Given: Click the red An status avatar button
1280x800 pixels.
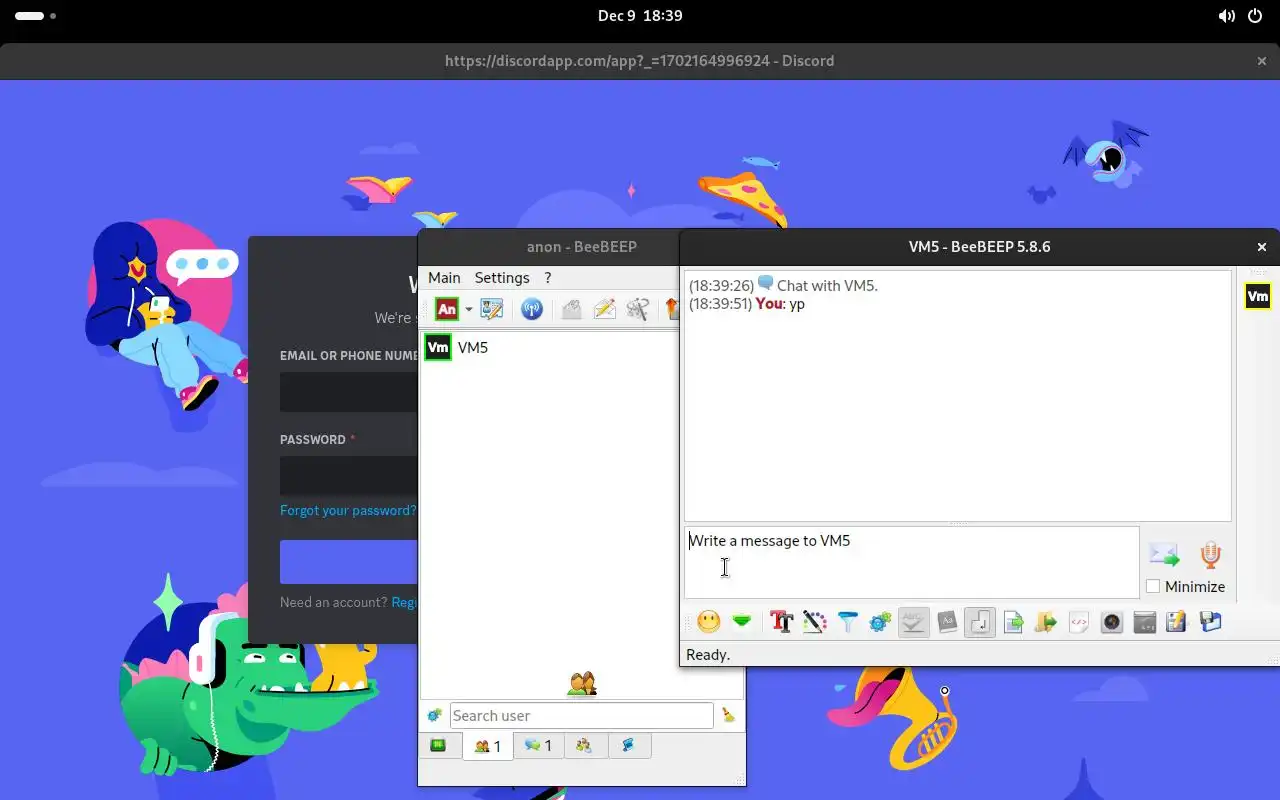Looking at the screenshot, I should (x=447, y=309).
